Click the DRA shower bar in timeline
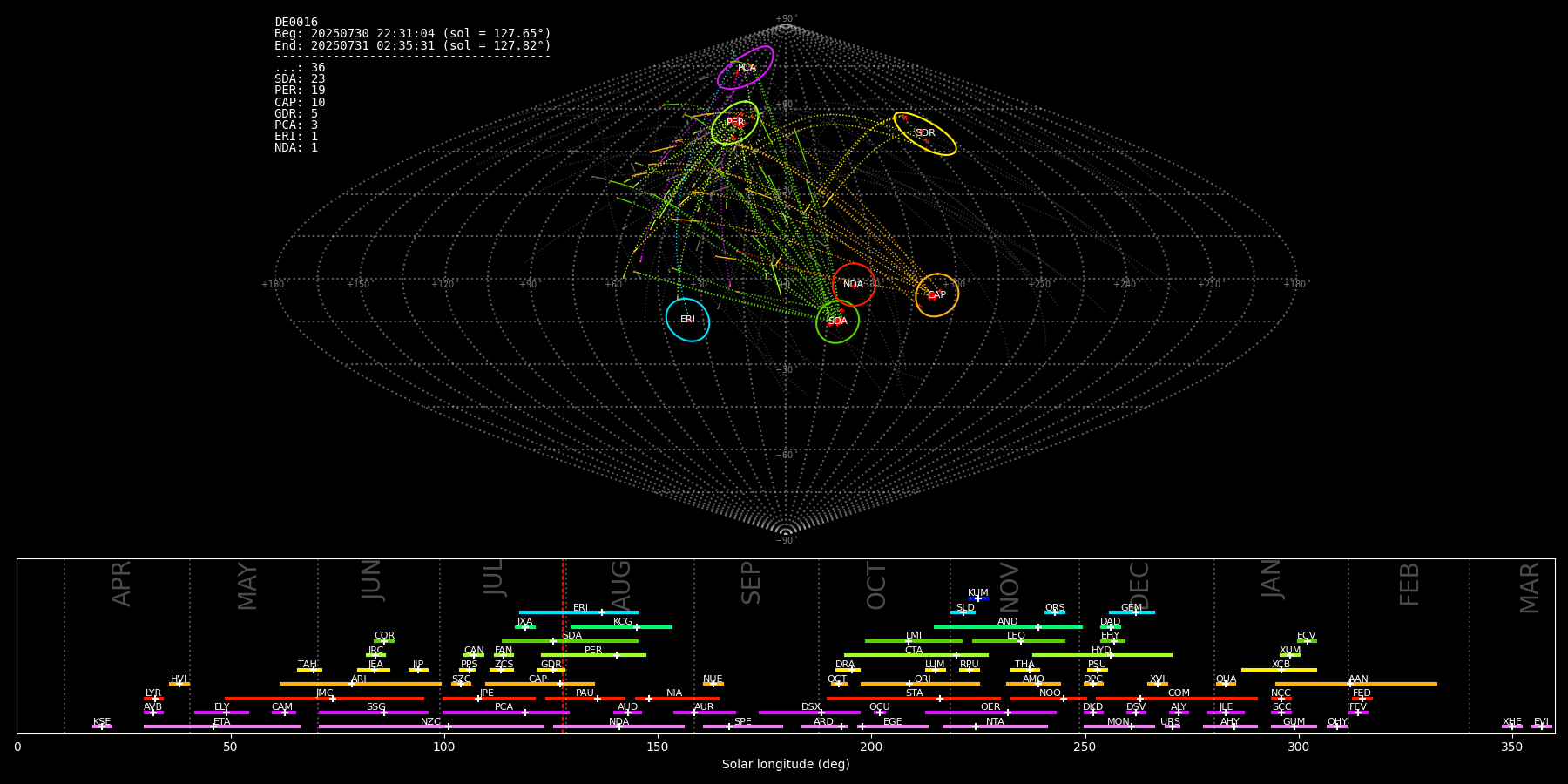1568x784 pixels. 848,670
